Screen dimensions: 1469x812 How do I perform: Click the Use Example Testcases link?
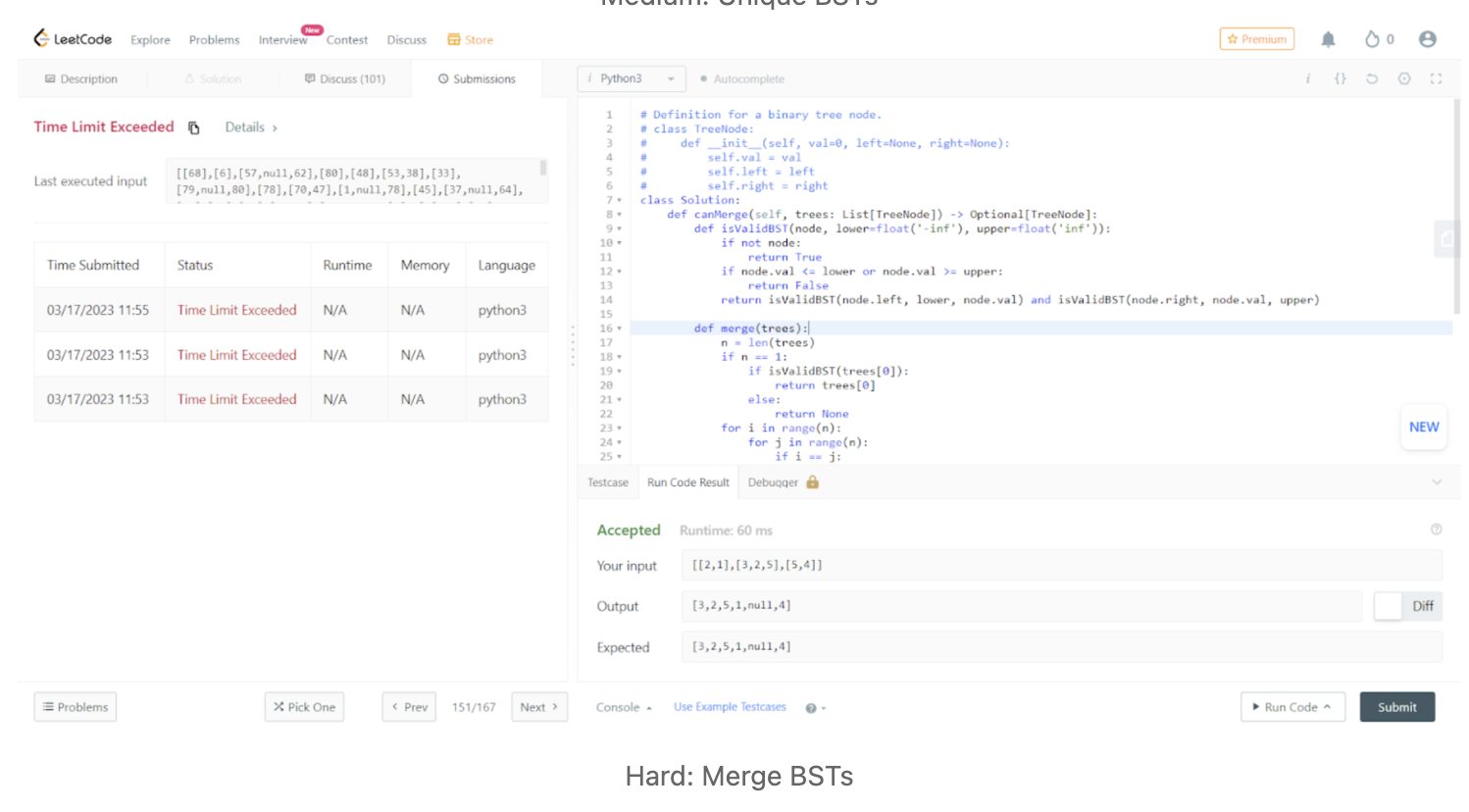730,707
